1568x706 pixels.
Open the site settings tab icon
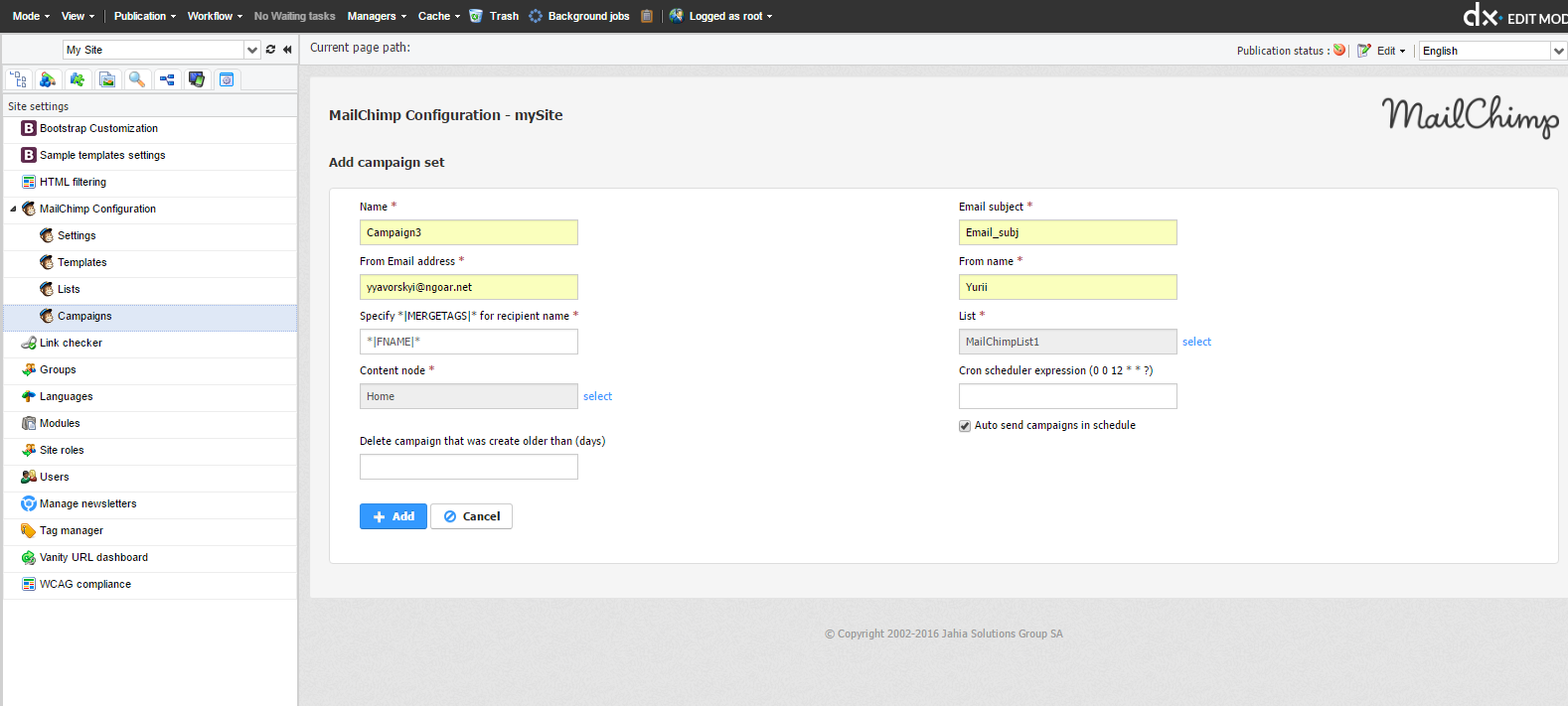pyautogui.click(x=227, y=79)
